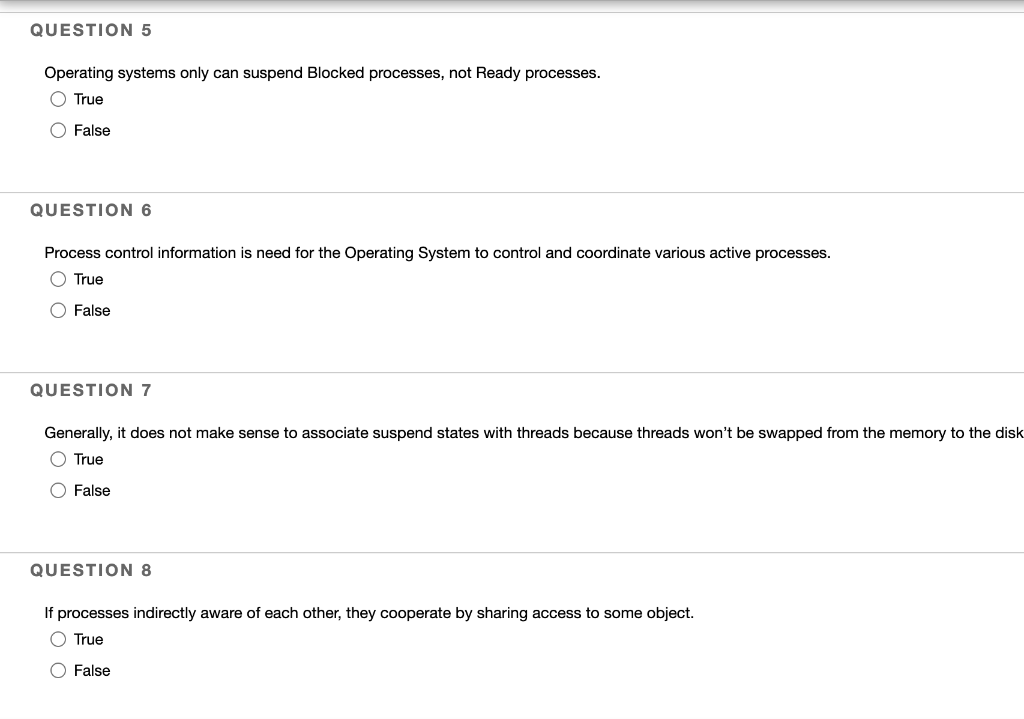Select True for Question 6
This screenshot has height=719, width=1024.
[58, 279]
